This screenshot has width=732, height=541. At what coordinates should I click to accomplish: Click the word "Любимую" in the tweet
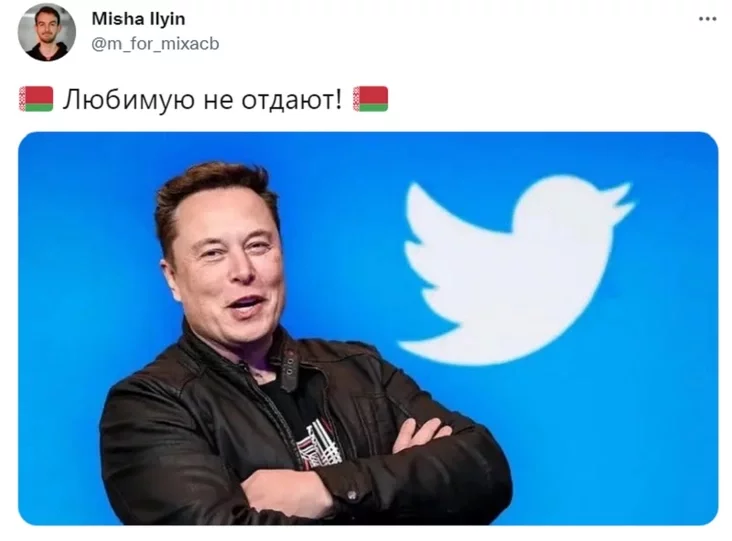tap(128, 100)
